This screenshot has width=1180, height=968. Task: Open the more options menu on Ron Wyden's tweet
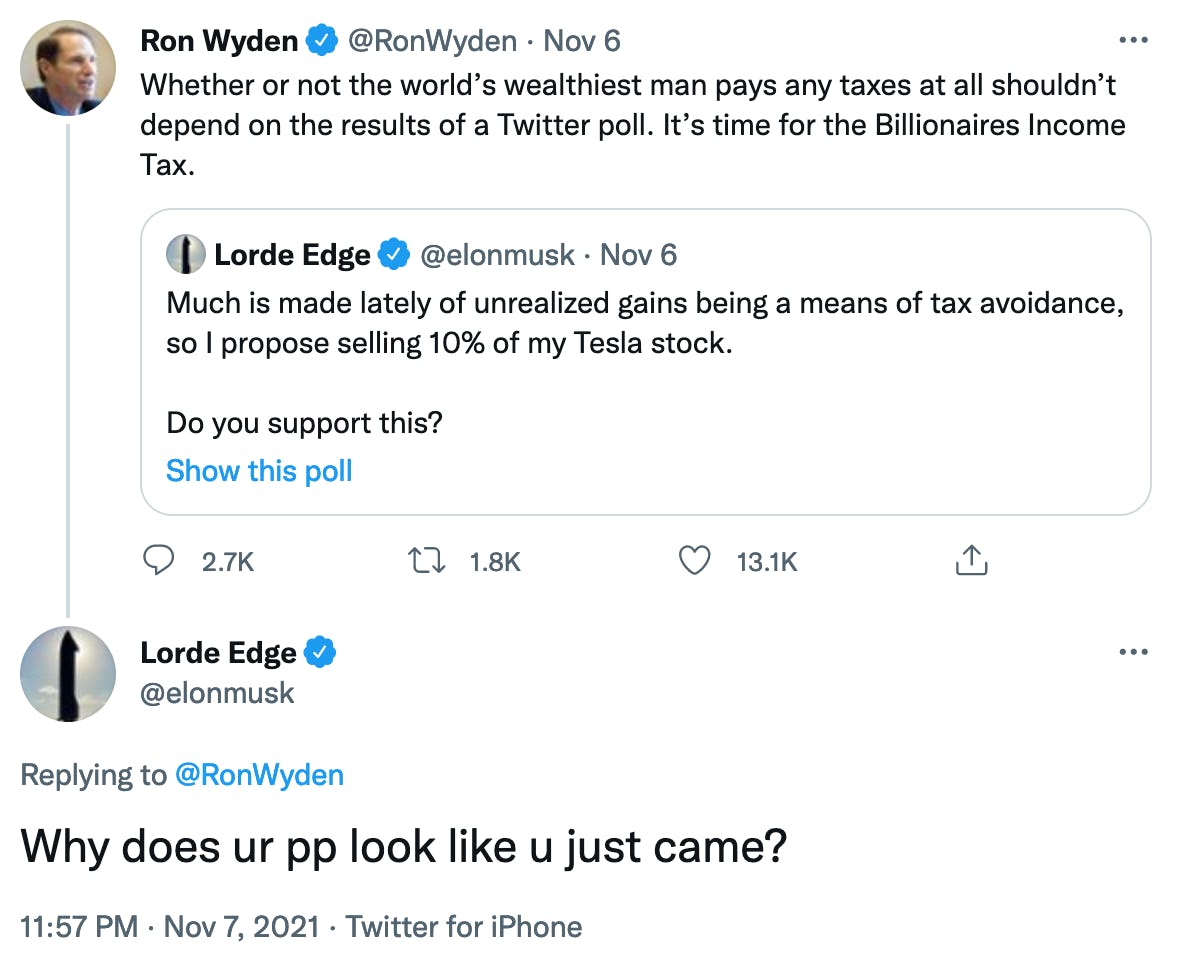tap(1132, 41)
